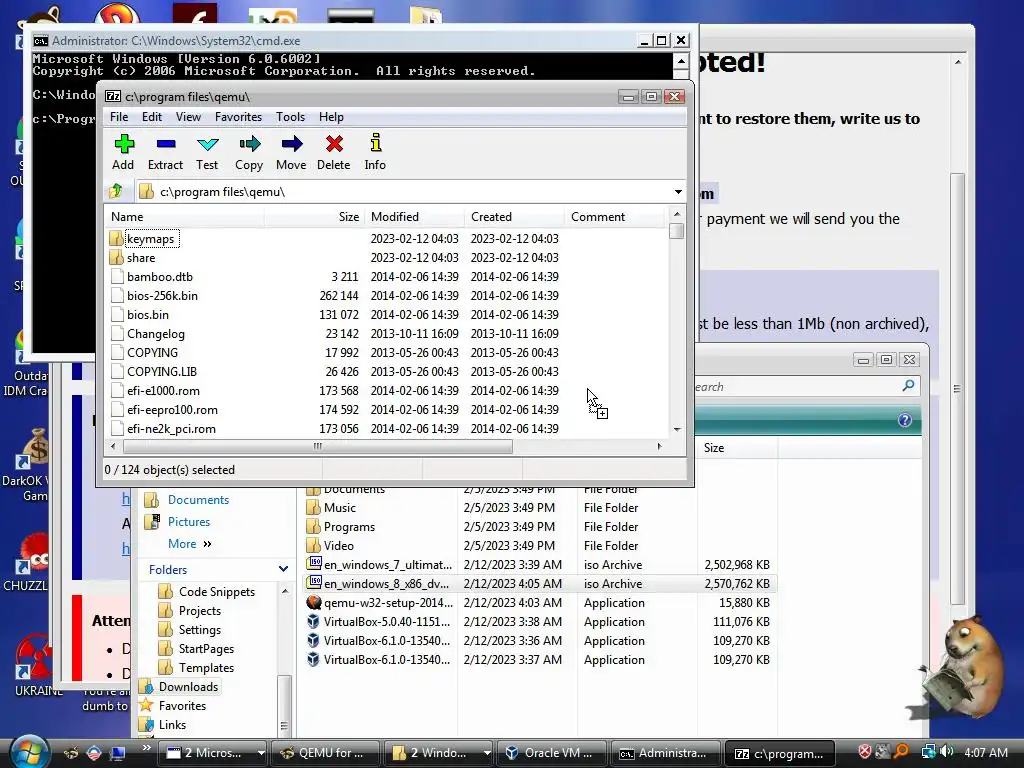The height and width of the screenshot is (768, 1024).
Task: Click the 7-Zip vertical scrollbar thumb
Action: [x=677, y=231]
